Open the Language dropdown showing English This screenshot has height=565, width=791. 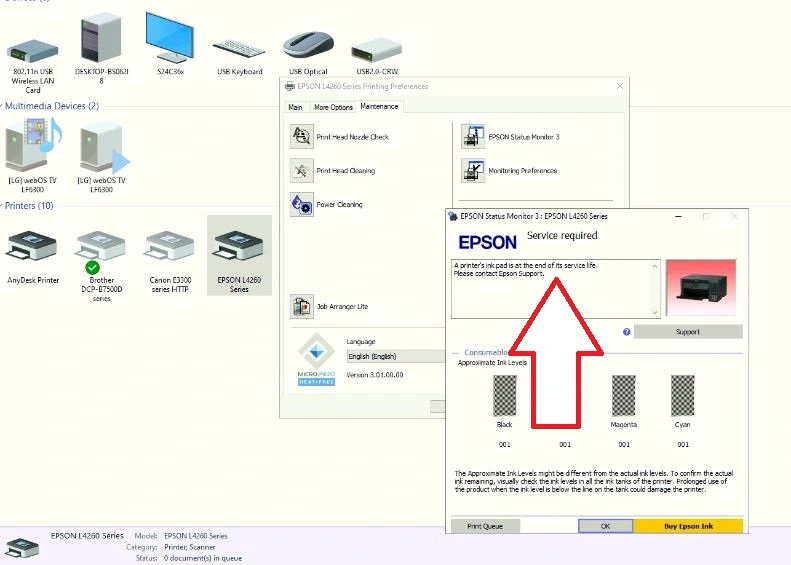396,356
